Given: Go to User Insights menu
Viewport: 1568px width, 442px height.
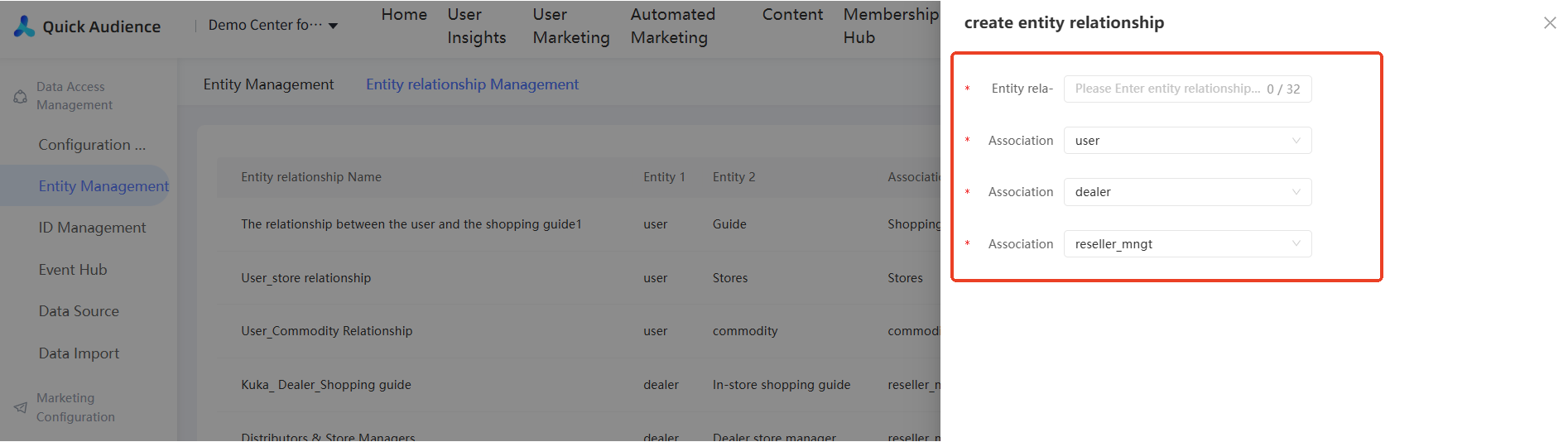Looking at the screenshot, I should coord(476,26).
